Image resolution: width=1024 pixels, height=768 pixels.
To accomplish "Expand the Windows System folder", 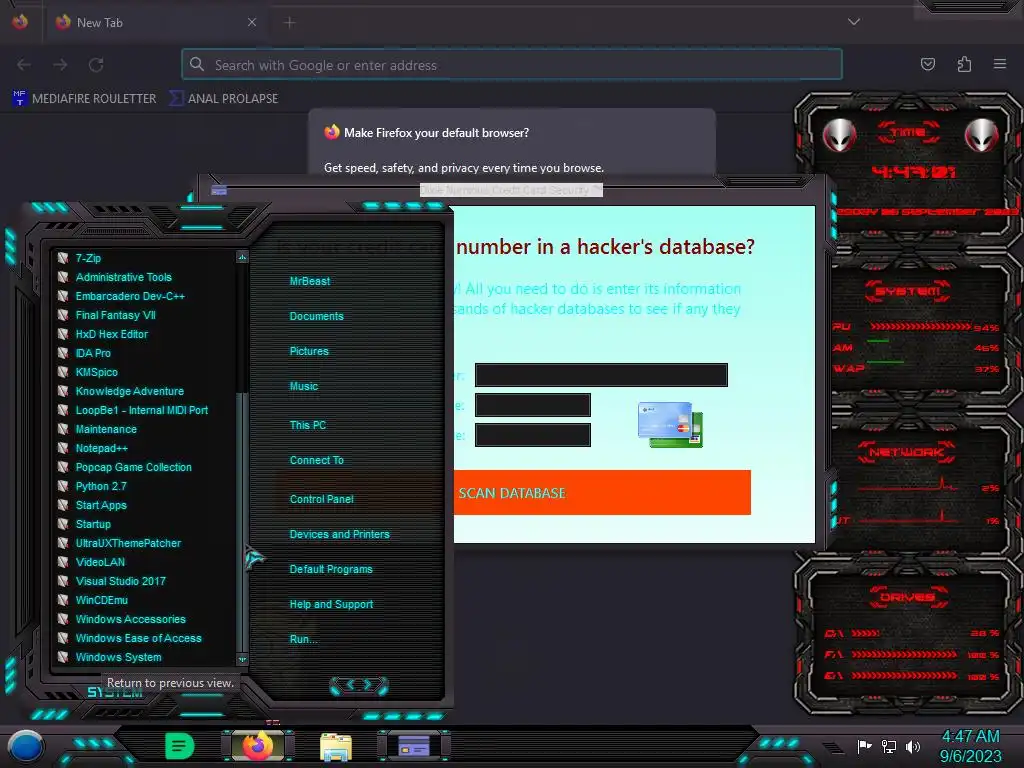I will (118, 656).
